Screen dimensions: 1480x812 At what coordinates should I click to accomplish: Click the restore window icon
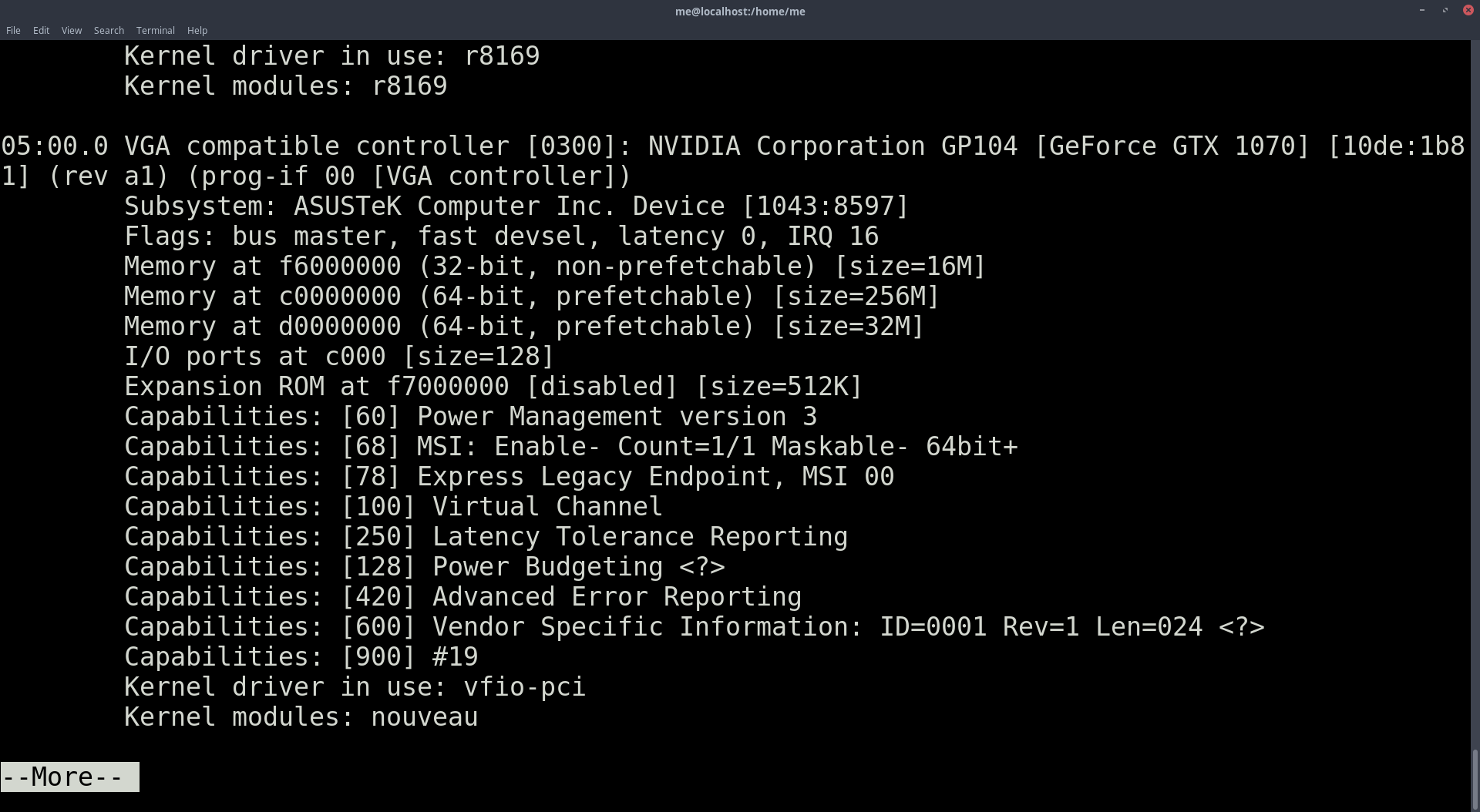1444,10
